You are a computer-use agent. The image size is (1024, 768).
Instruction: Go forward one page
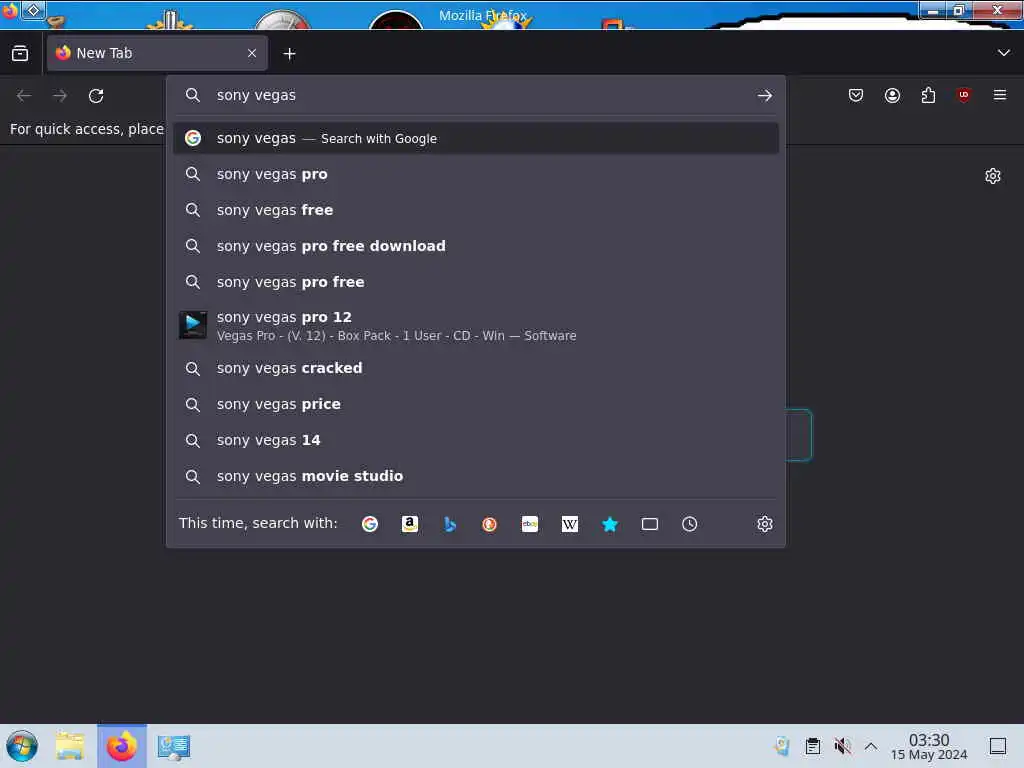pyautogui.click(x=60, y=96)
